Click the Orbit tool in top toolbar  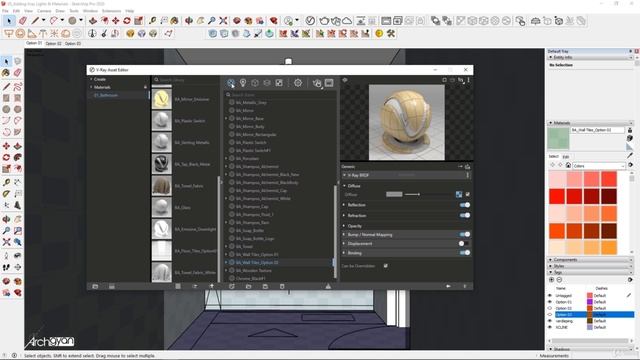(189, 20)
